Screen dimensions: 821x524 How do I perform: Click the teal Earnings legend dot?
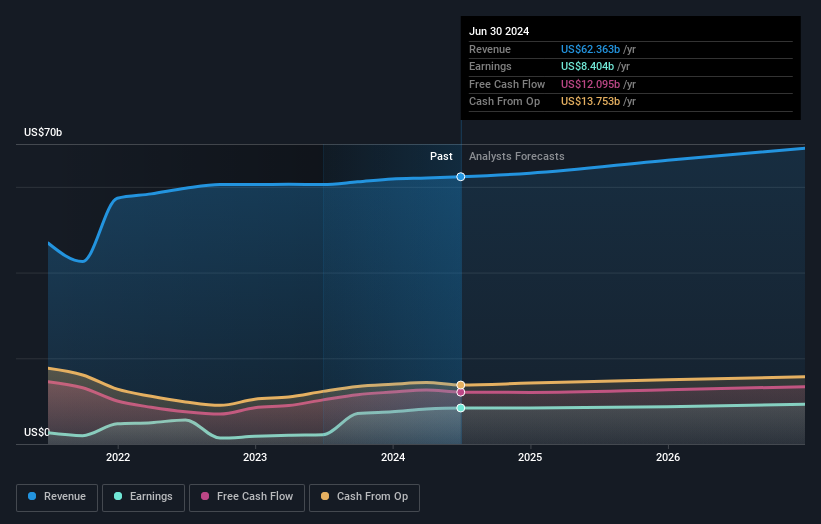[118, 496]
